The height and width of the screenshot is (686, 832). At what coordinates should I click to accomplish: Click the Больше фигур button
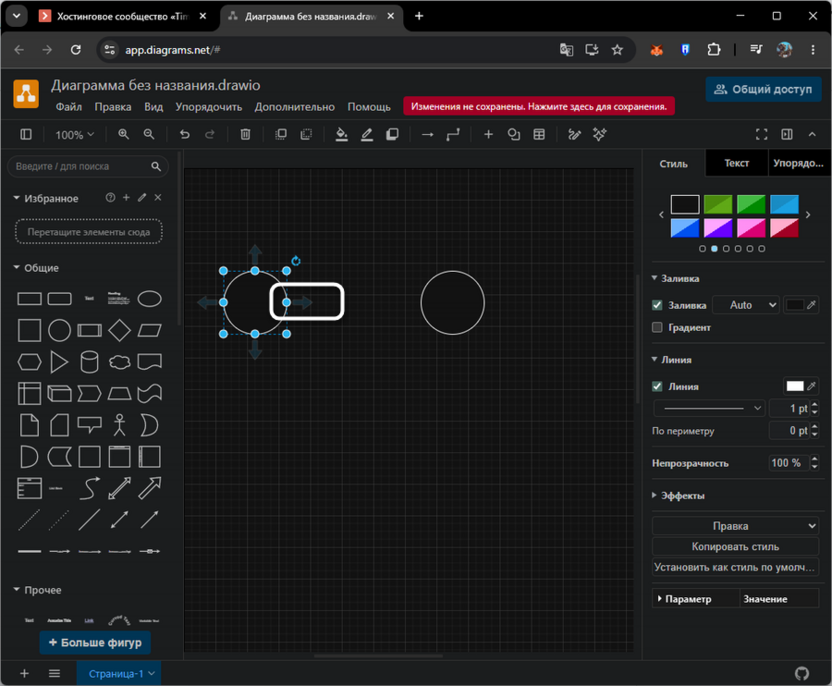tap(95, 642)
